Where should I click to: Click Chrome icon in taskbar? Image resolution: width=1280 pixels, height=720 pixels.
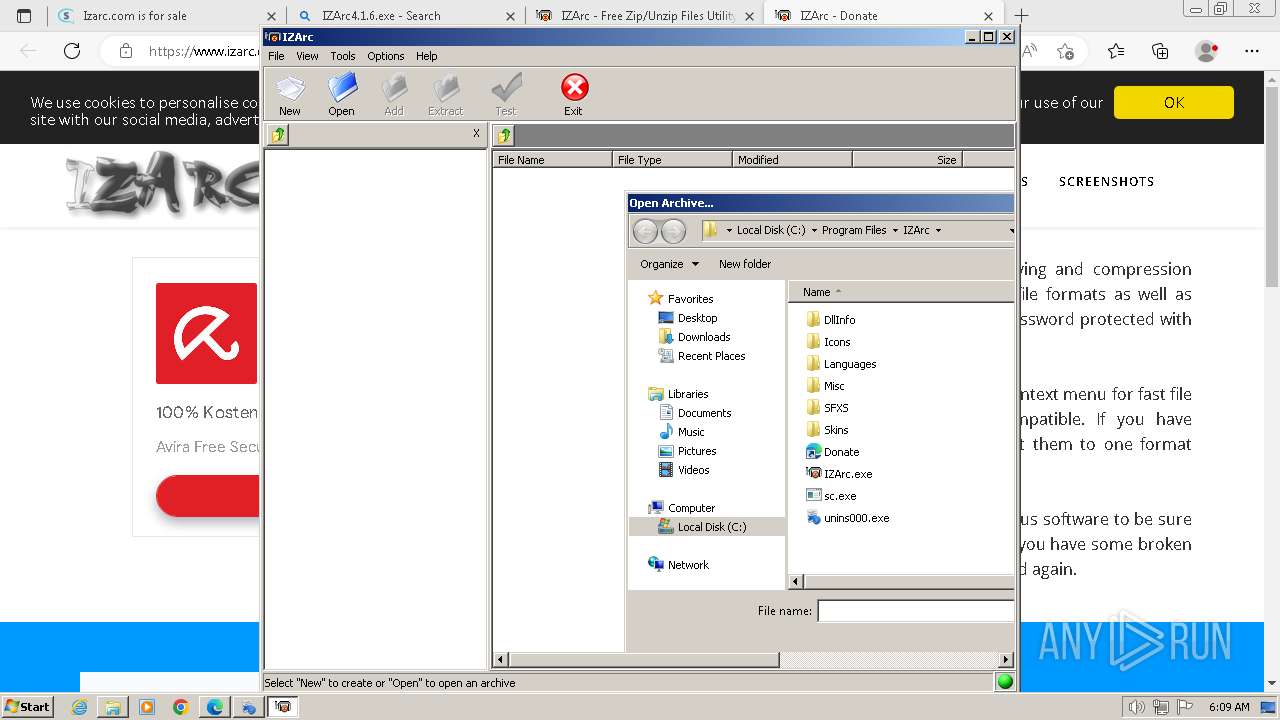point(180,707)
